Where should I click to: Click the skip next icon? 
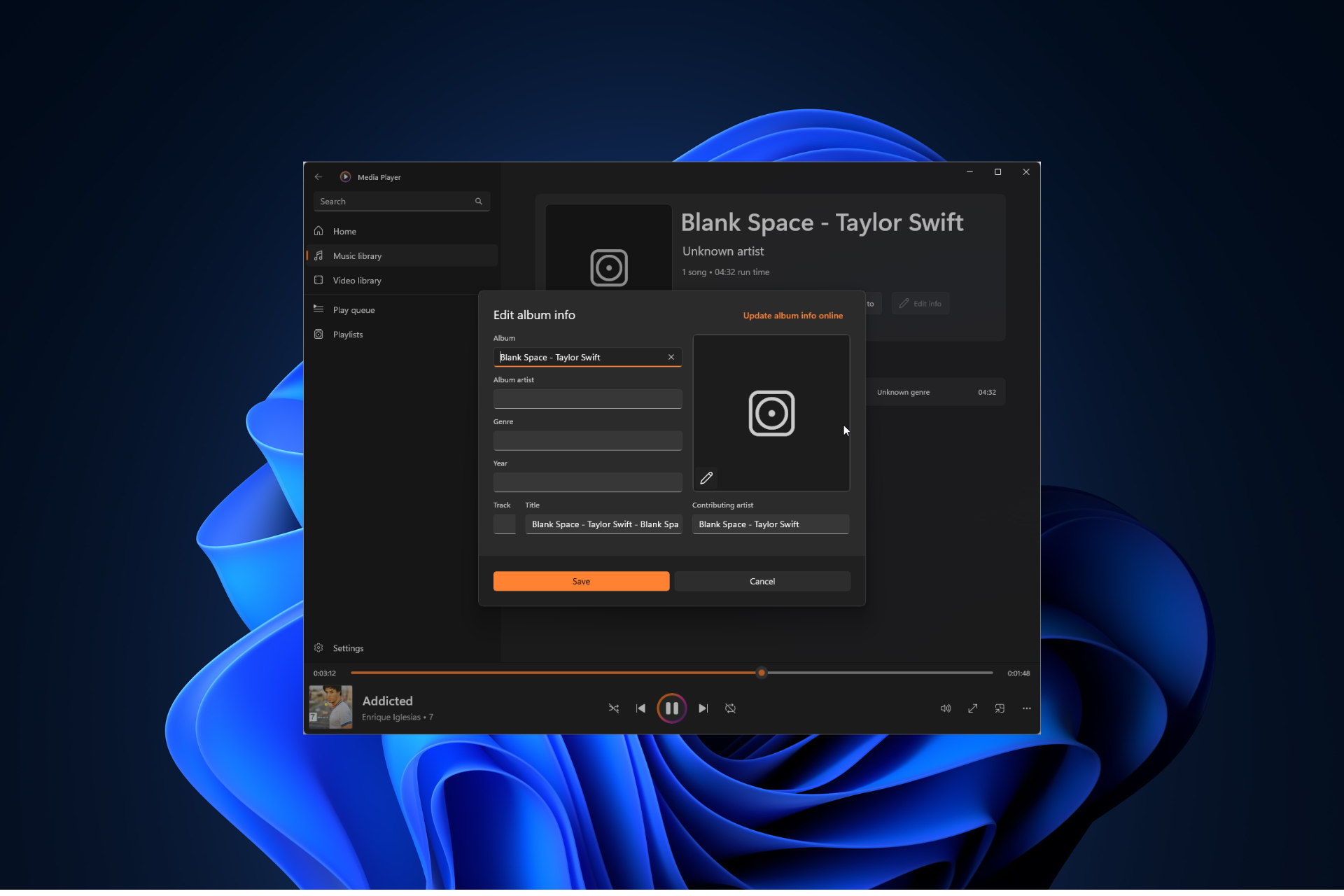[x=703, y=708]
